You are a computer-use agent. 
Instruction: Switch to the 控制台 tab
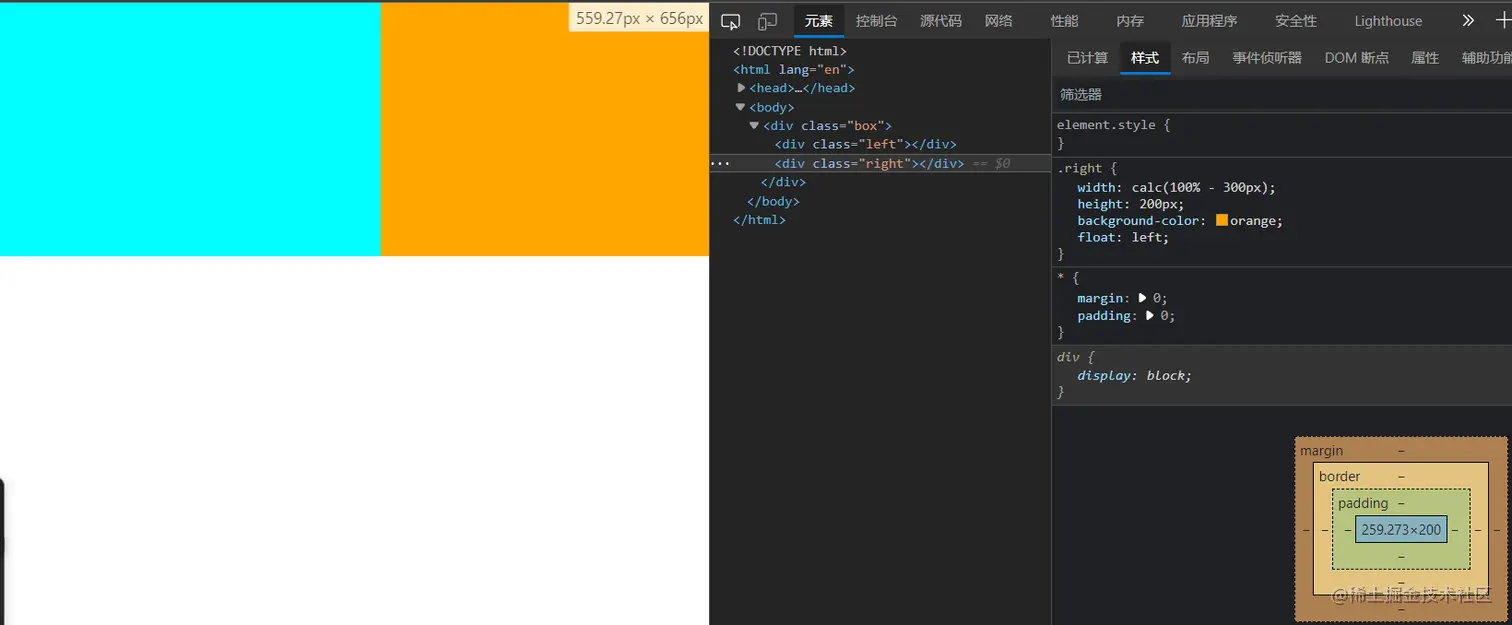point(877,21)
